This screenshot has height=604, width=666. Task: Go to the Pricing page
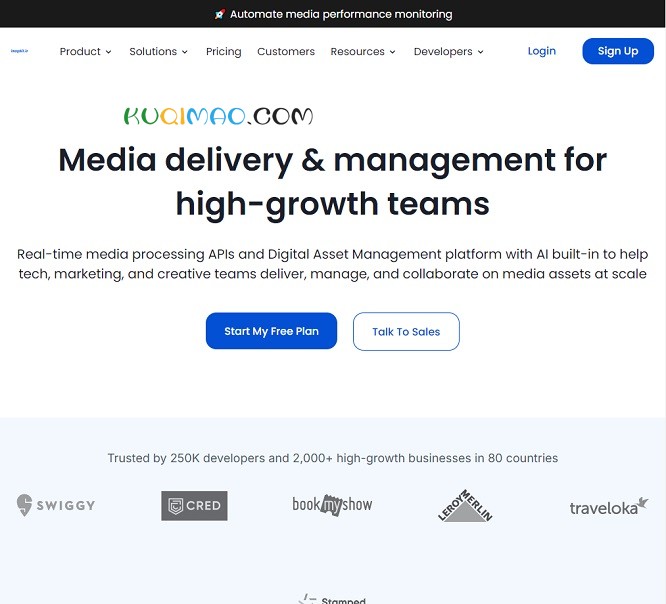tap(223, 51)
